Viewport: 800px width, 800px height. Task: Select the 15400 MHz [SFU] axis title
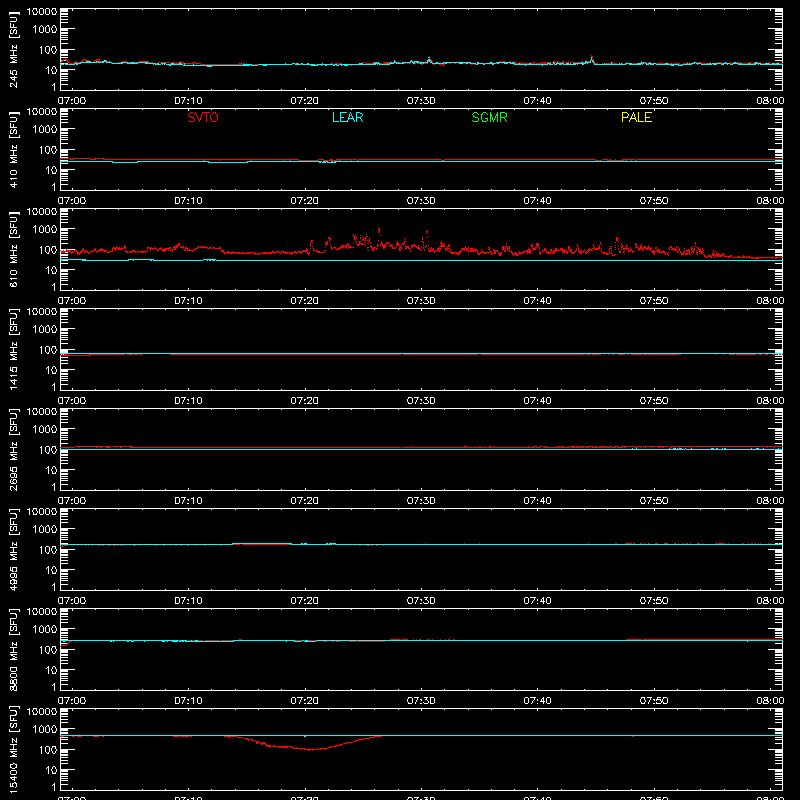13,749
